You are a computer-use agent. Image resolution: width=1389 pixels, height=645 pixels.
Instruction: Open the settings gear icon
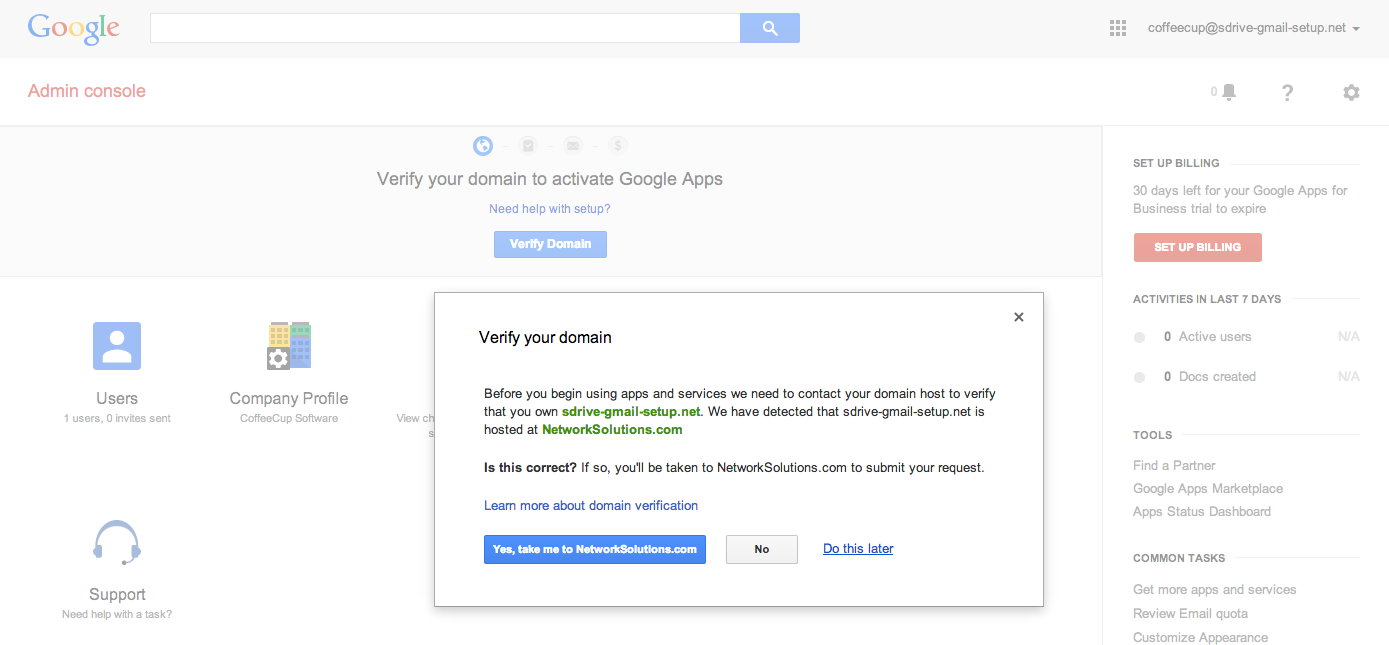coord(1351,92)
